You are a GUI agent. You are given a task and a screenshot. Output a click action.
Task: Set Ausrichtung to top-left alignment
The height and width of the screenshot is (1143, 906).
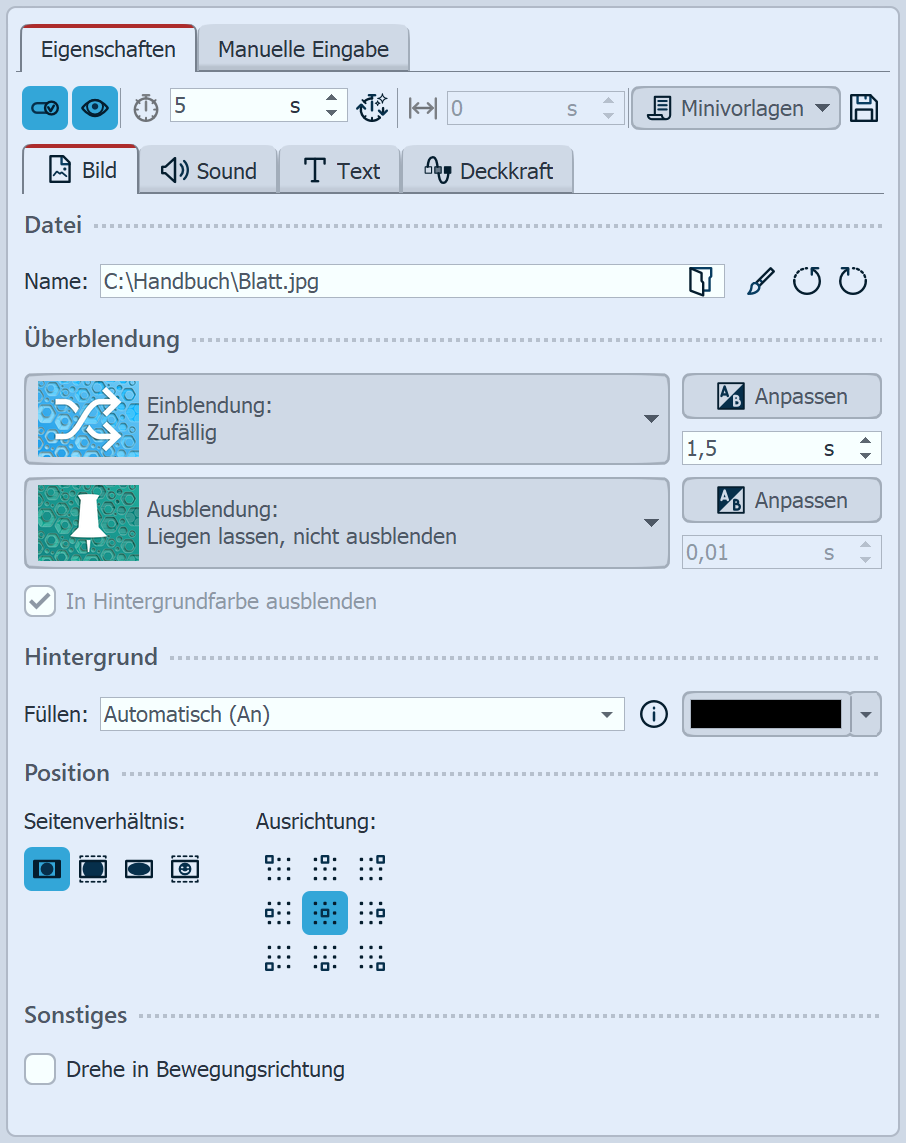click(x=277, y=866)
